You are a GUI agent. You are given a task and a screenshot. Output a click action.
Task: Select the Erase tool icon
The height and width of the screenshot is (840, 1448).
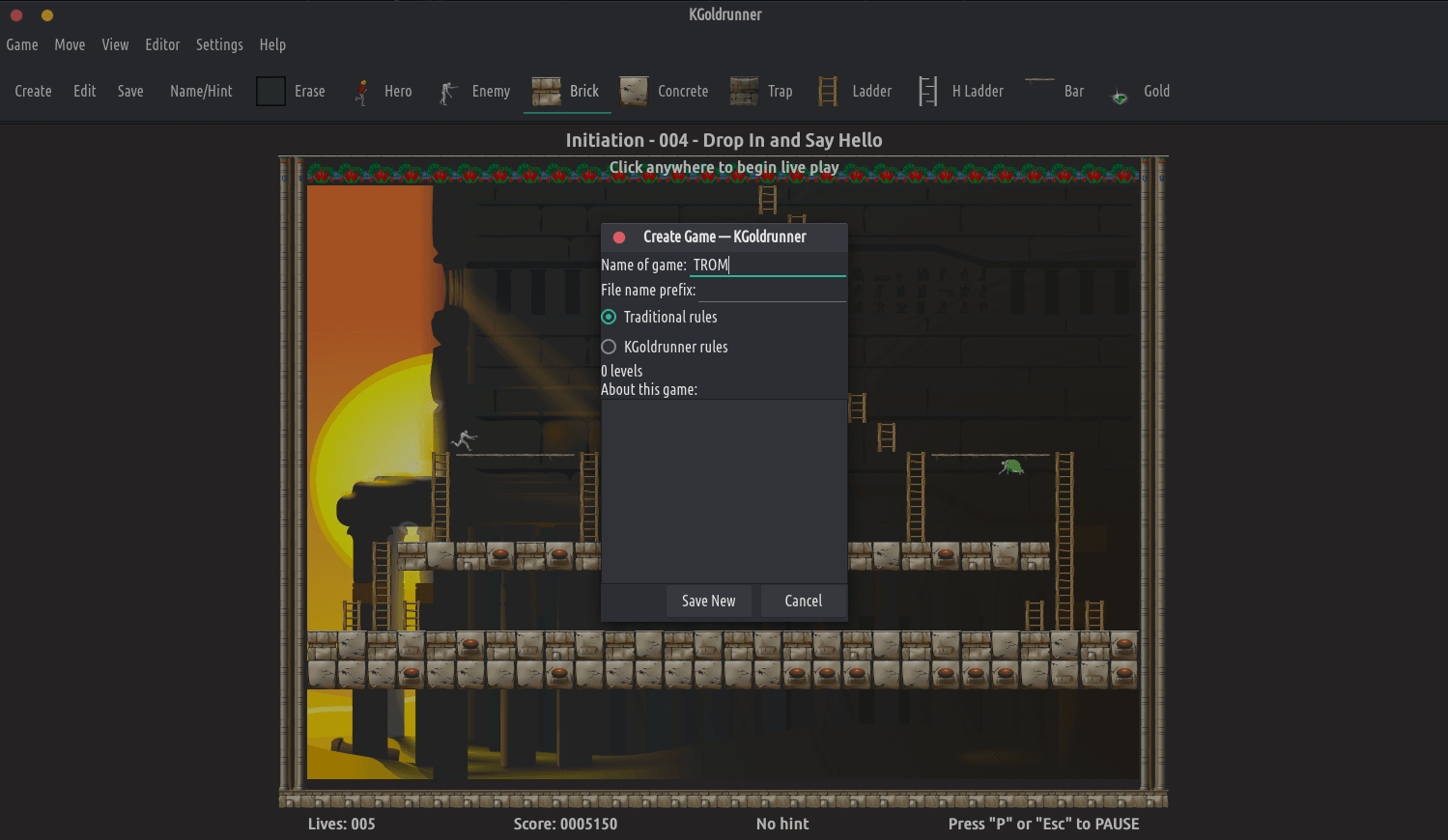pyautogui.click(x=270, y=91)
